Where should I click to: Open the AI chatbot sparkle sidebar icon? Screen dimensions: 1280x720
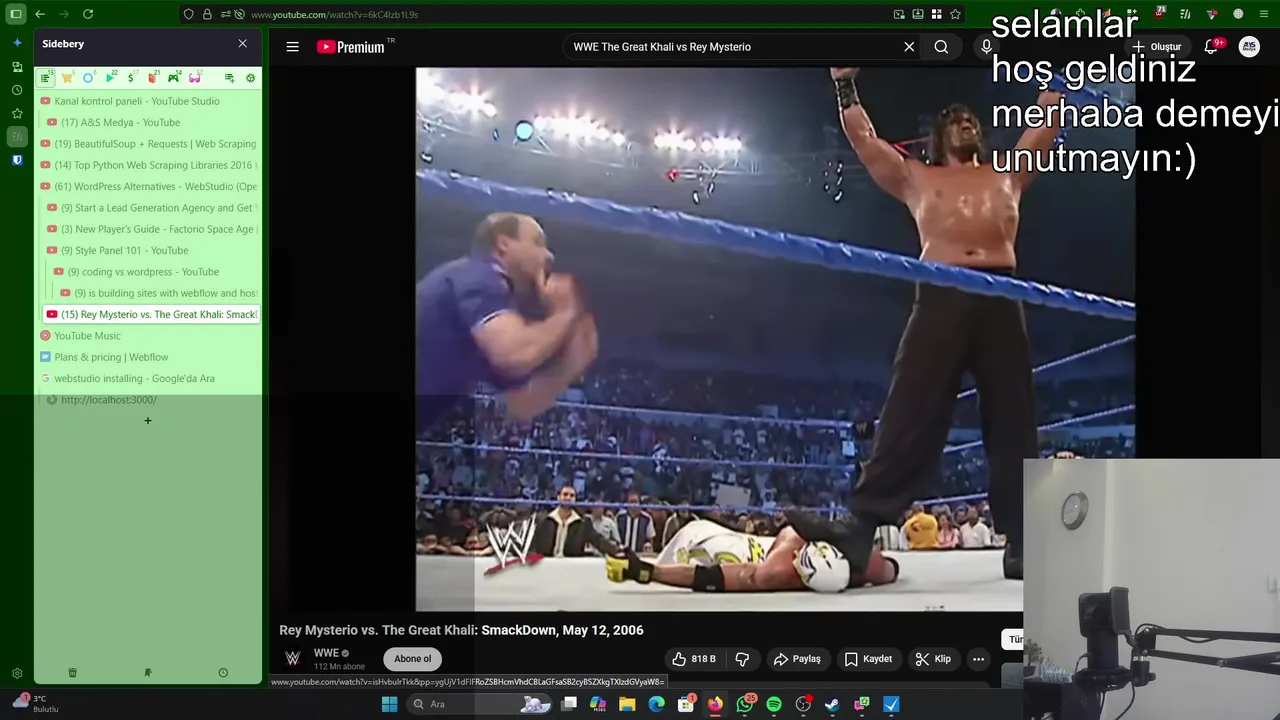coord(17,43)
